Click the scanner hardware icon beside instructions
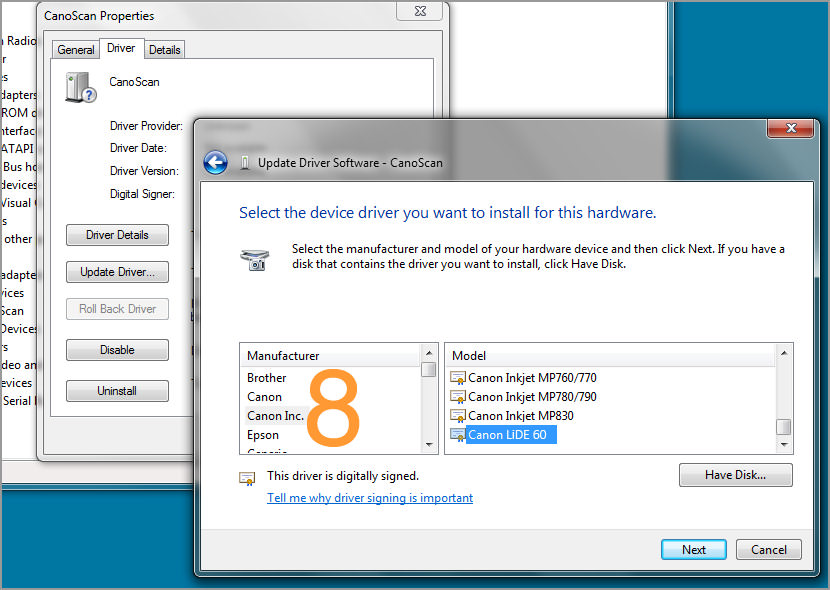The width and height of the screenshot is (830, 590). point(255,259)
